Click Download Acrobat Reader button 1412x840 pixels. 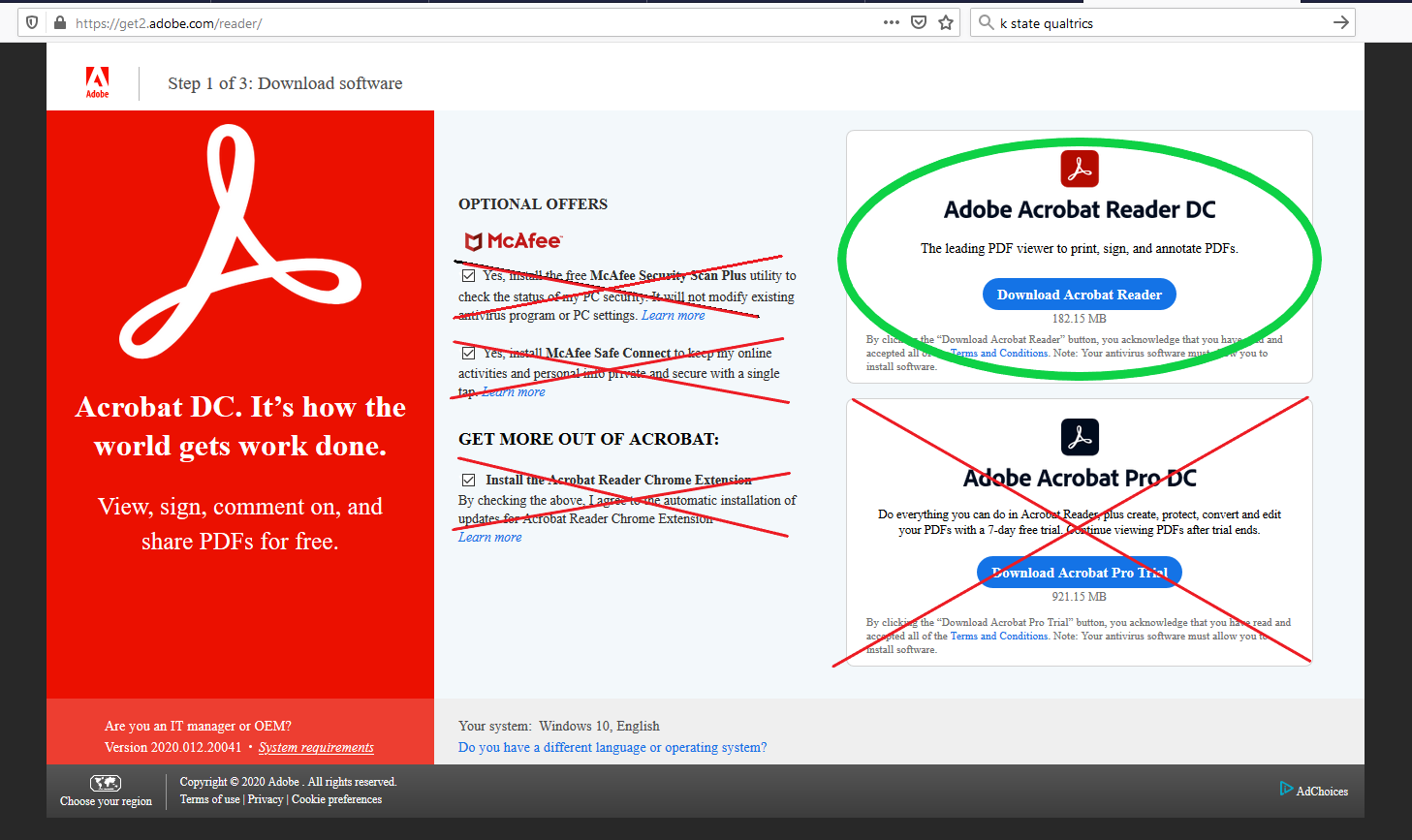point(1080,295)
